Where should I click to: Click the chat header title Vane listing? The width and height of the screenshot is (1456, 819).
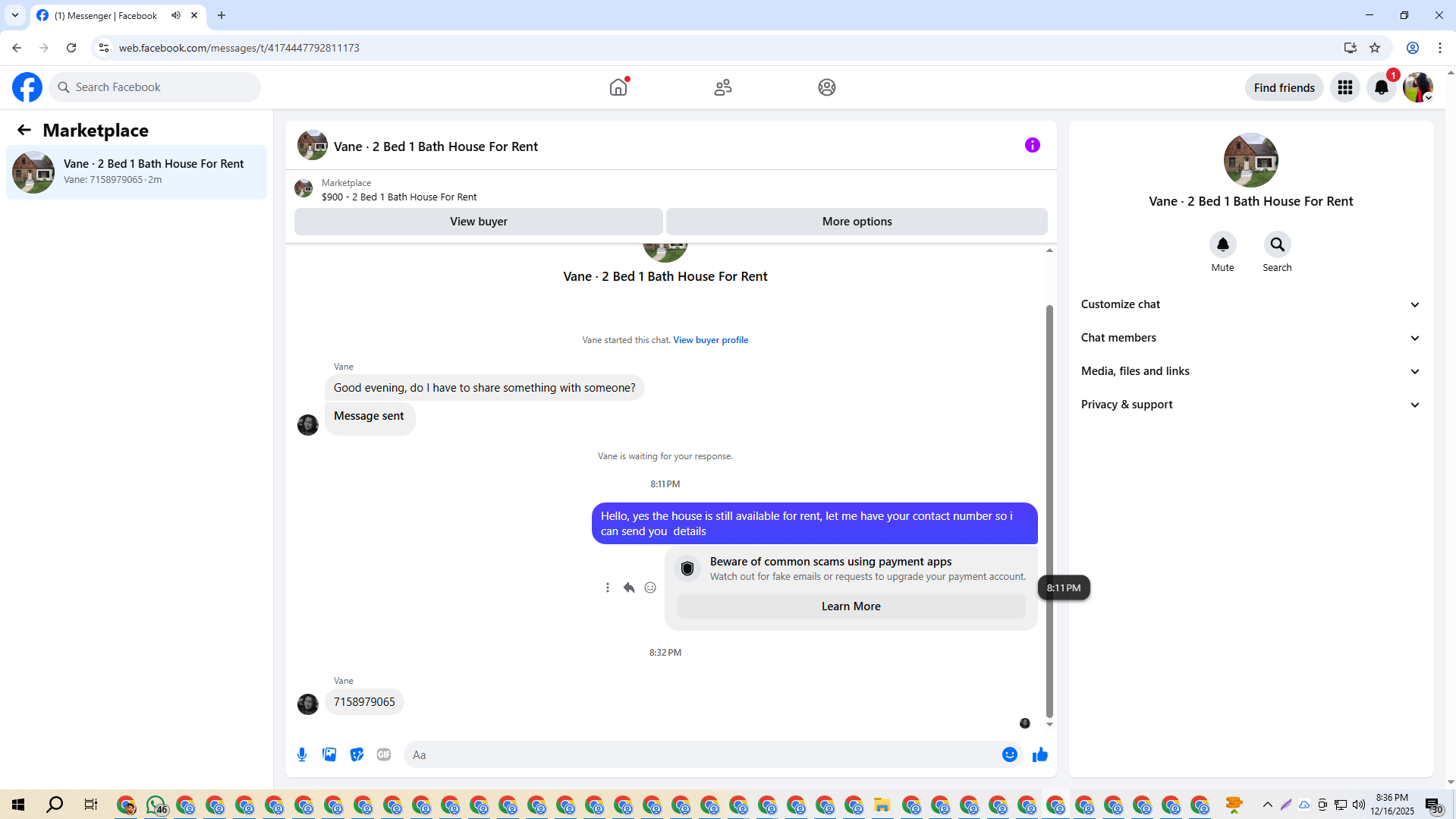[x=436, y=146]
